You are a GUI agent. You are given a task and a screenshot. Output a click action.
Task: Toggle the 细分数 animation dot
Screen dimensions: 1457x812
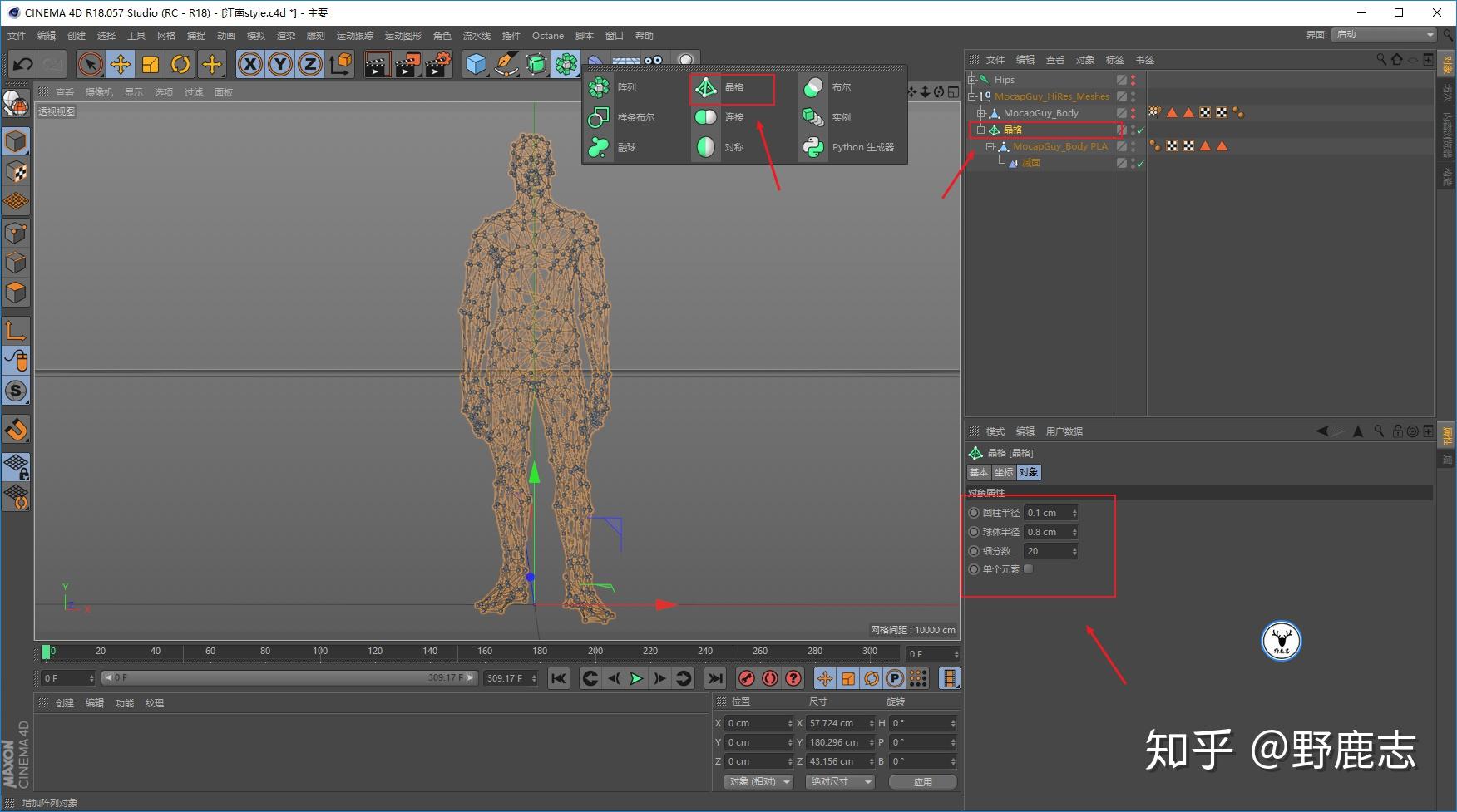(x=974, y=551)
